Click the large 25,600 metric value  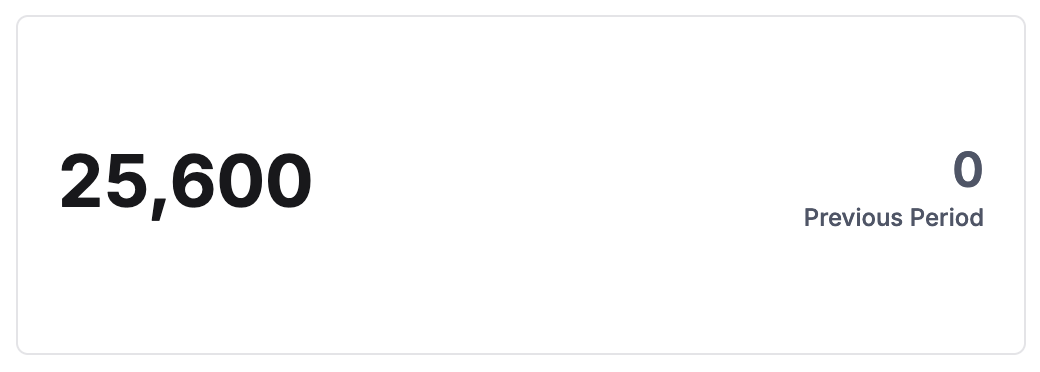[186, 182]
